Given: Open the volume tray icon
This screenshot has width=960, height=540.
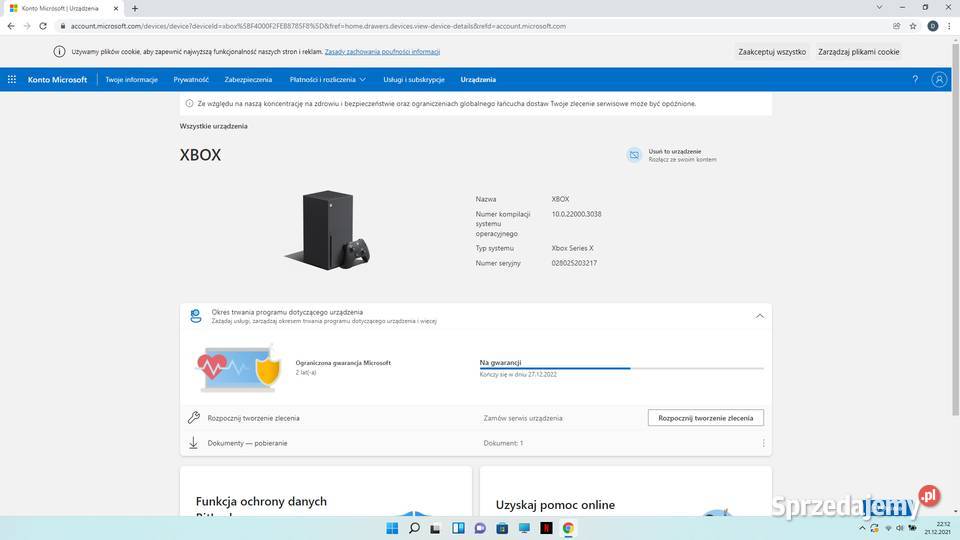Looking at the screenshot, I should [x=899, y=528].
